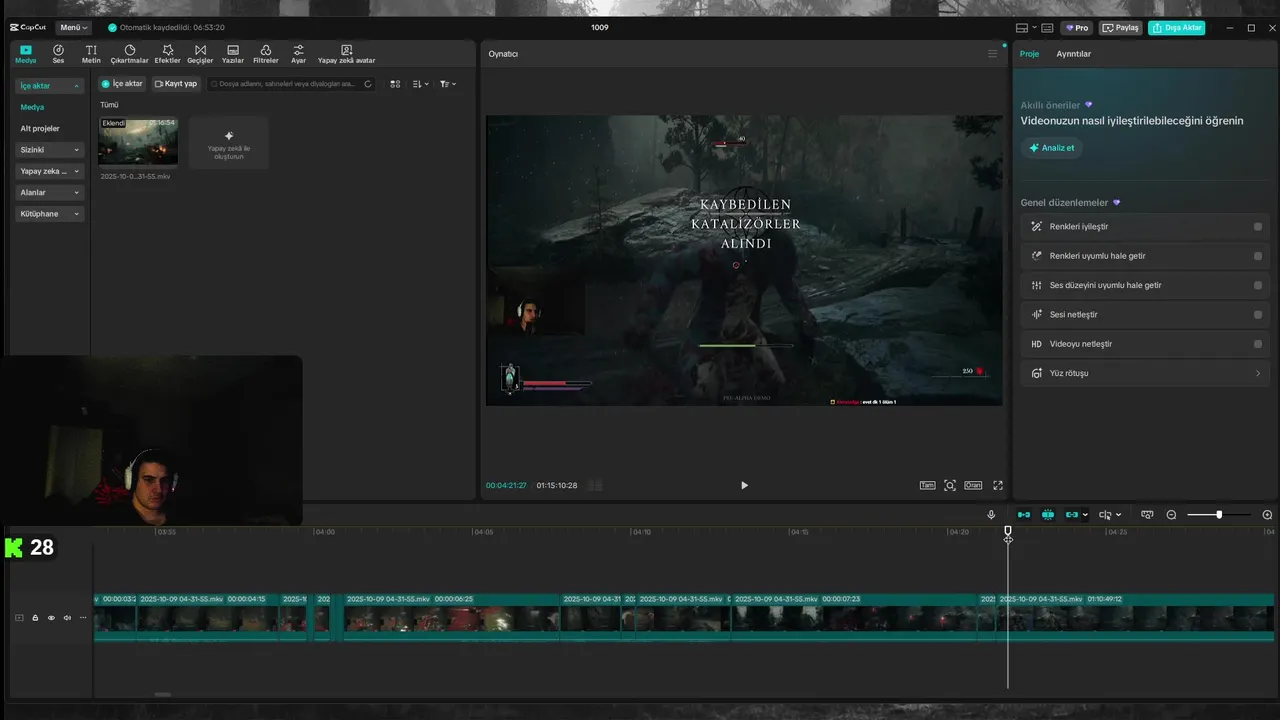The height and width of the screenshot is (720, 1280).
Task: Collapse the İçe aktar sidebar section
Action: pos(76,86)
